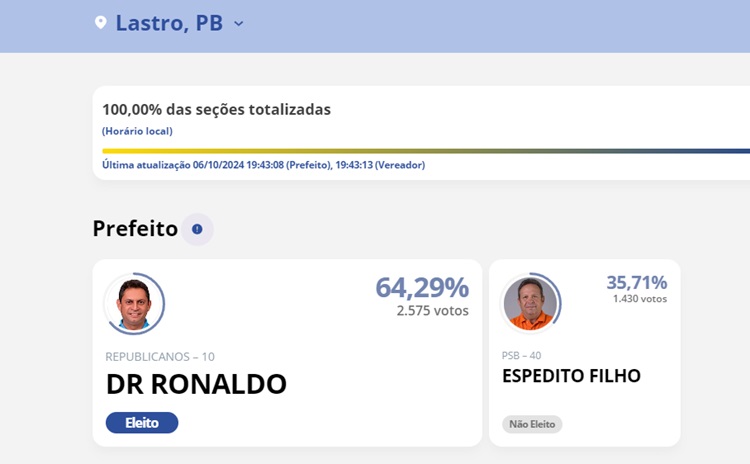
Task: Click the Eleito badge
Action: point(142,423)
